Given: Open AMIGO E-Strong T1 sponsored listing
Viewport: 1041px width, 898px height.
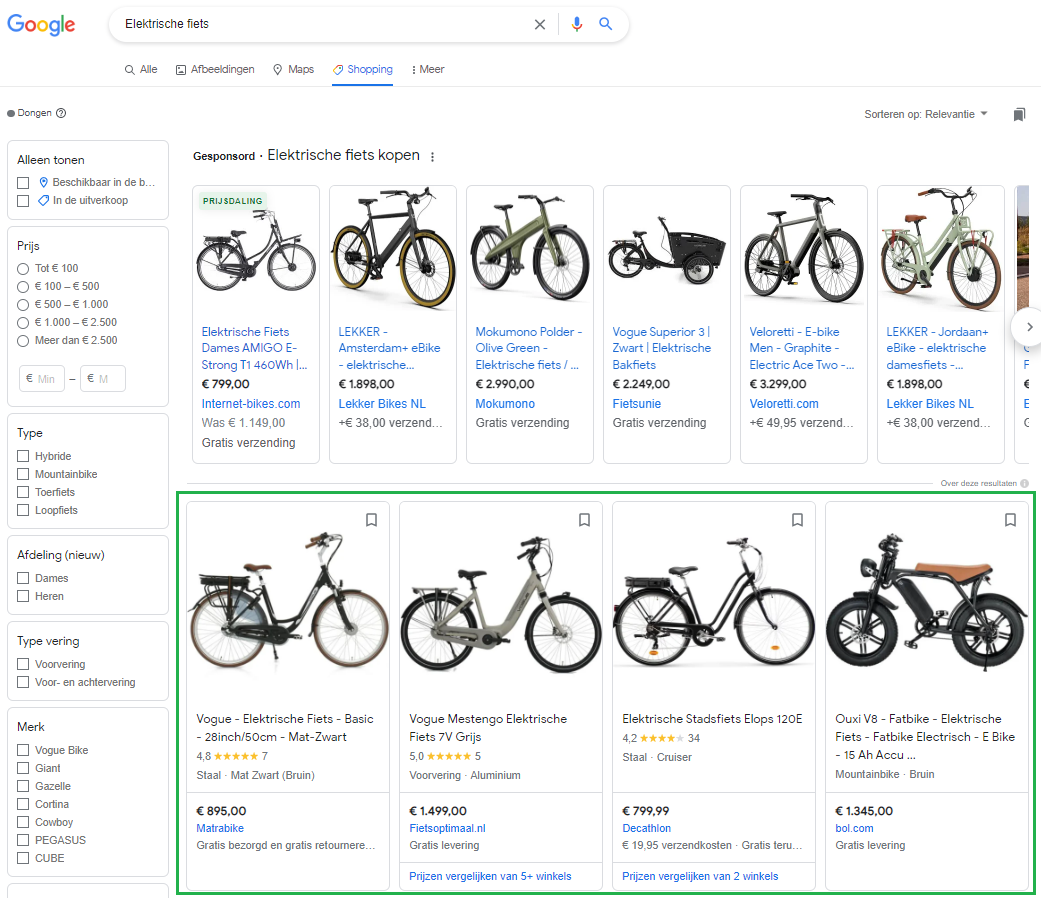Looking at the screenshot, I should 254,348.
